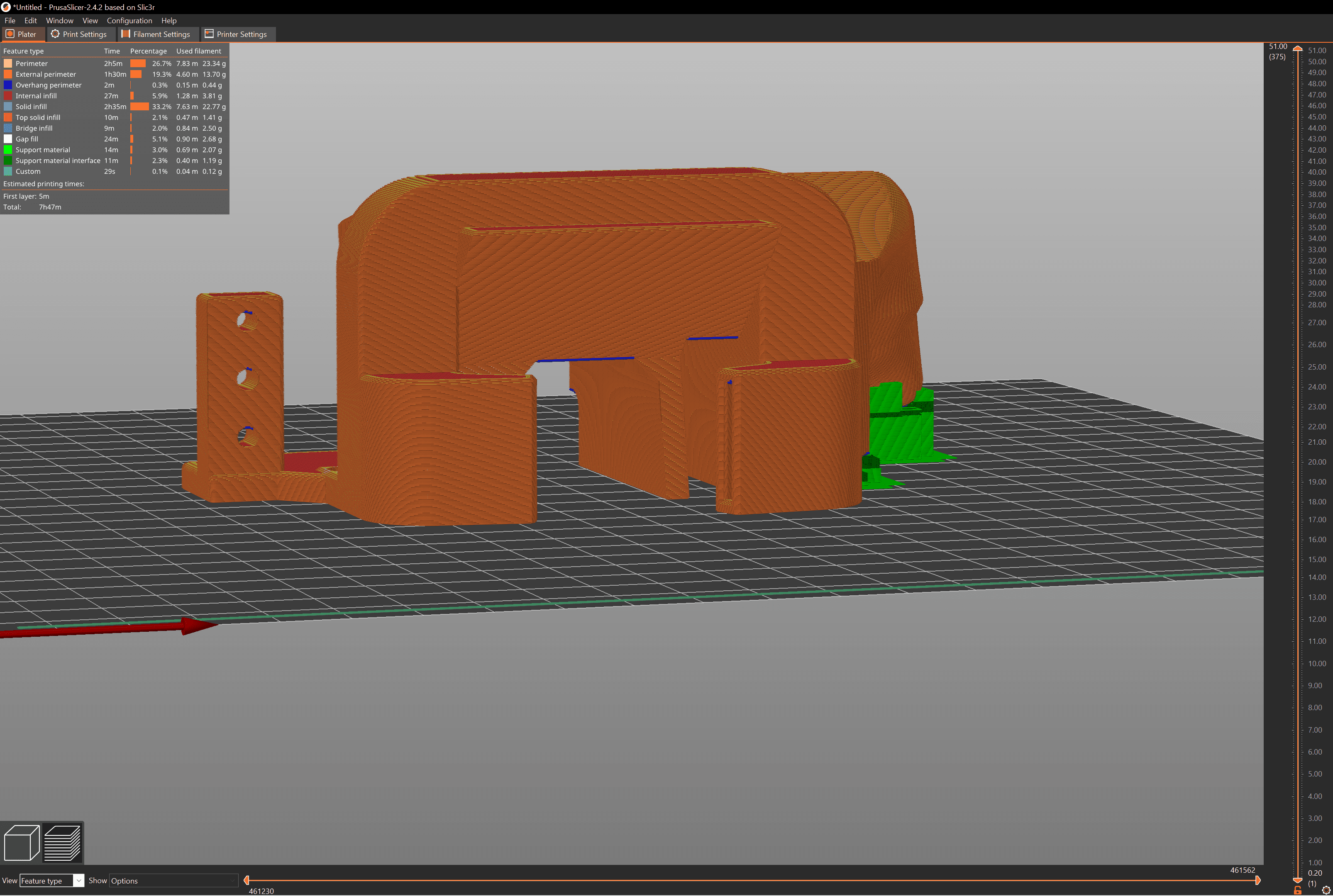Viewport: 1333px width, 896px height.
Task: Hide External perimeter in the legend
Action: pyautogui.click(x=114, y=74)
